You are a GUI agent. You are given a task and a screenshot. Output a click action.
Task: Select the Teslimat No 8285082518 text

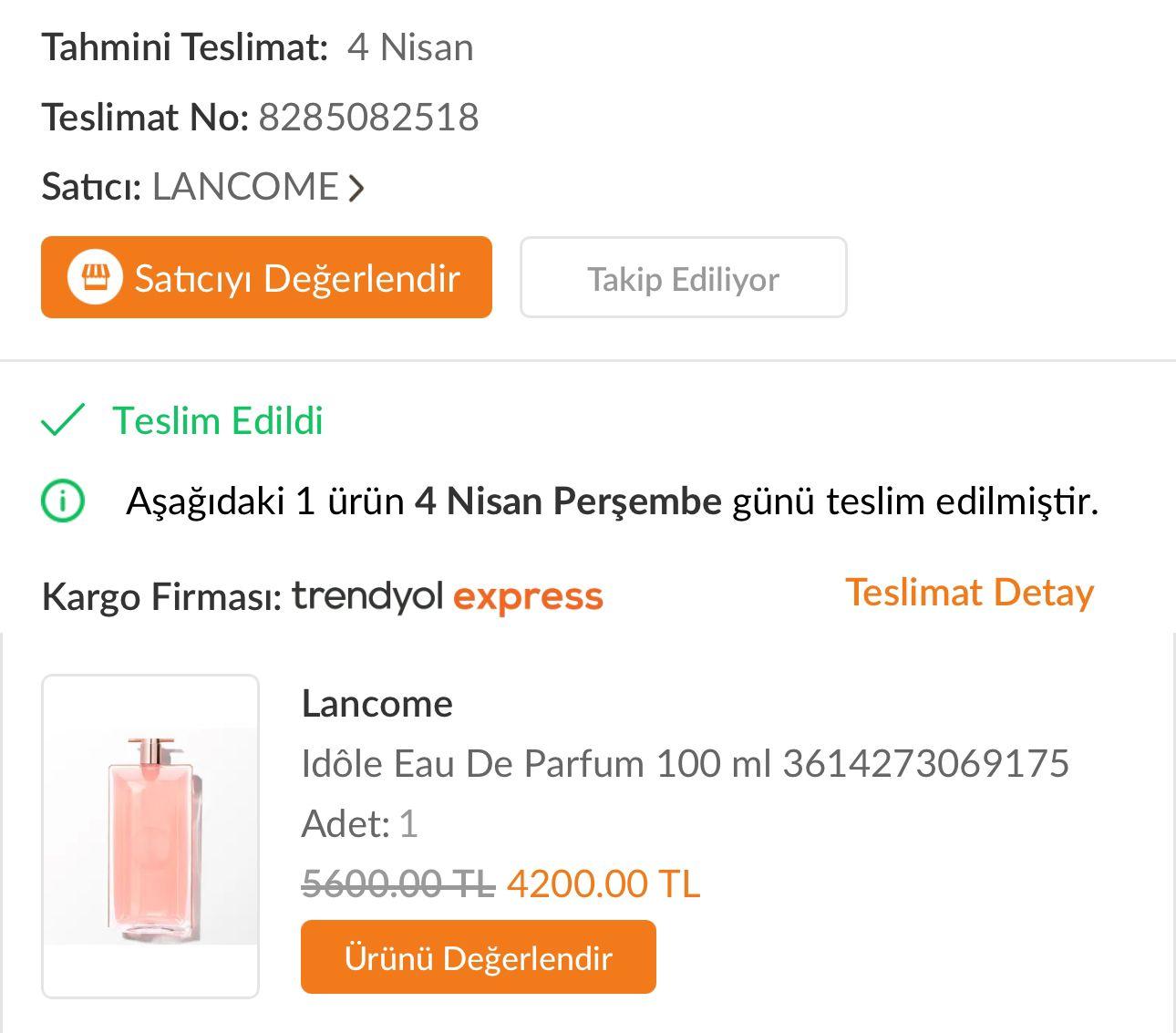[x=369, y=116]
